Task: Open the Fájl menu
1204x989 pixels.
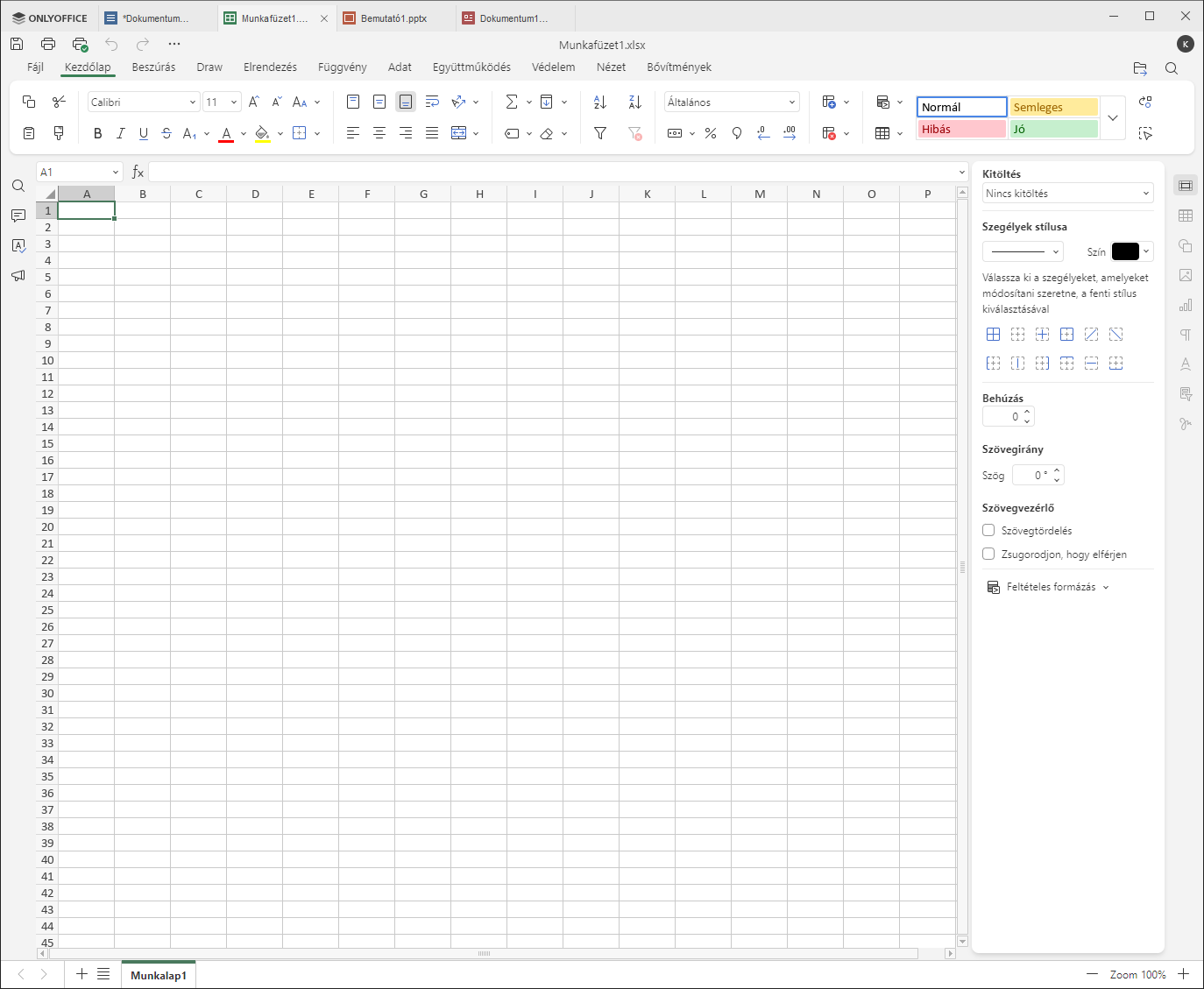Action: (35, 67)
